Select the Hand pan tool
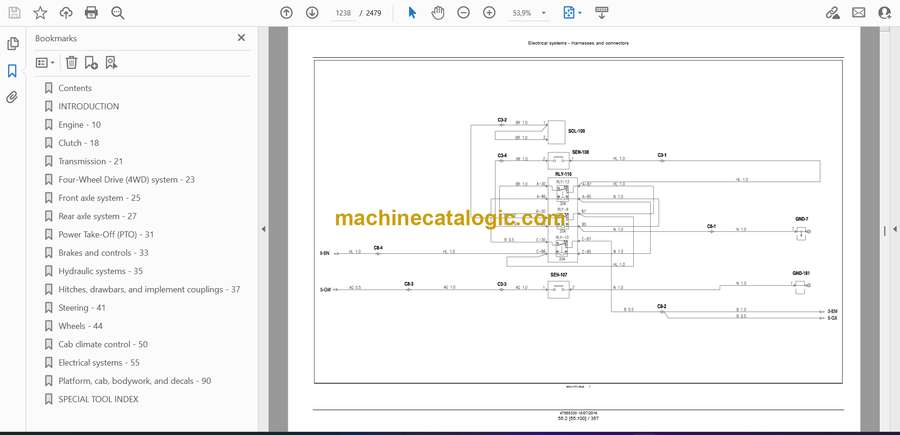 pyautogui.click(x=437, y=13)
